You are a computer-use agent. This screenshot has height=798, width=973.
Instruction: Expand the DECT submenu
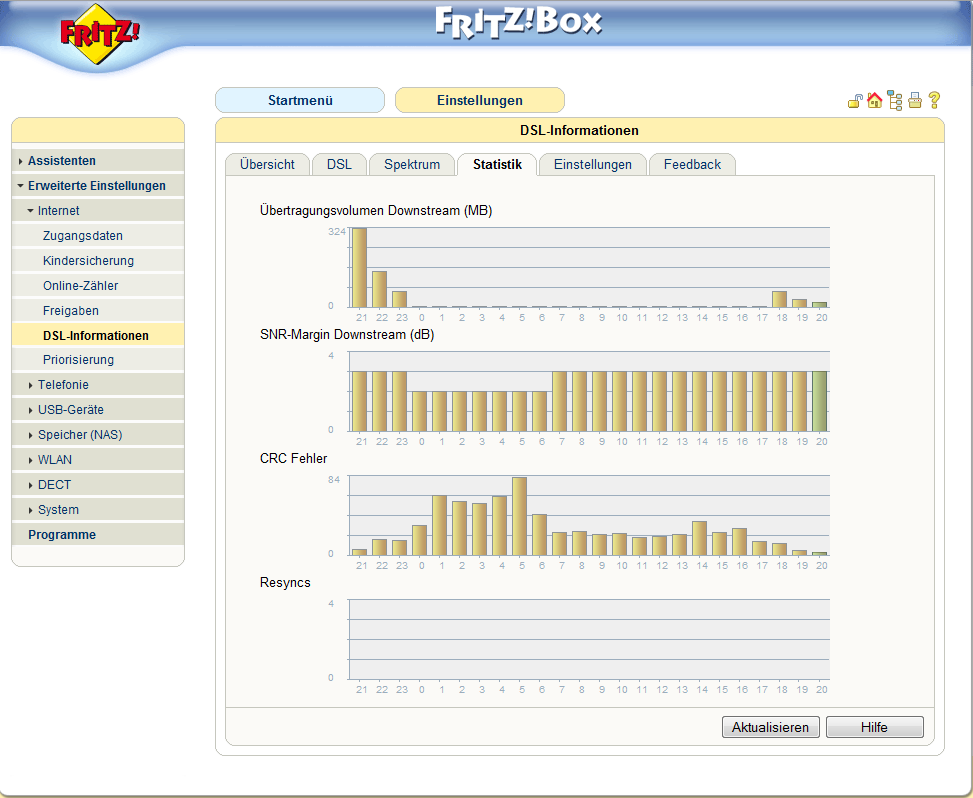30,485
